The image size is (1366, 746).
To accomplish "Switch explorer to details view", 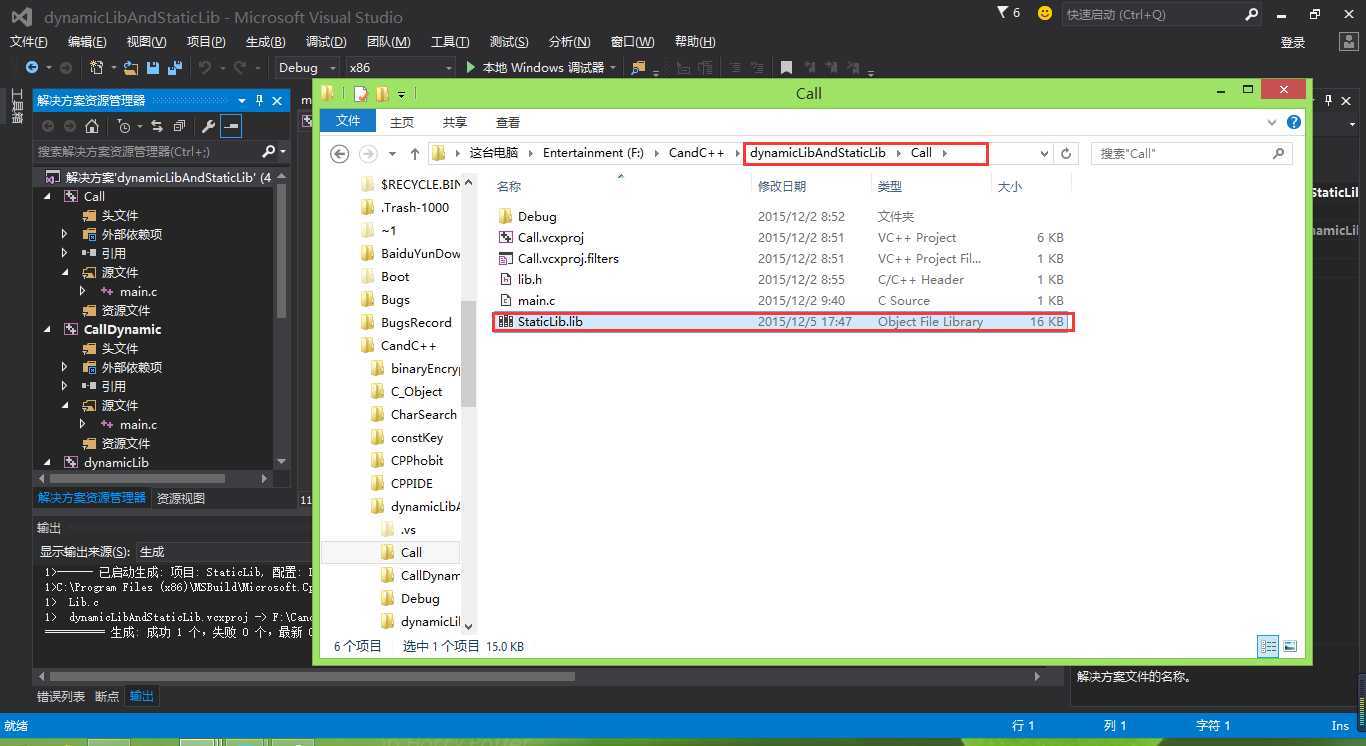I will (1268, 646).
